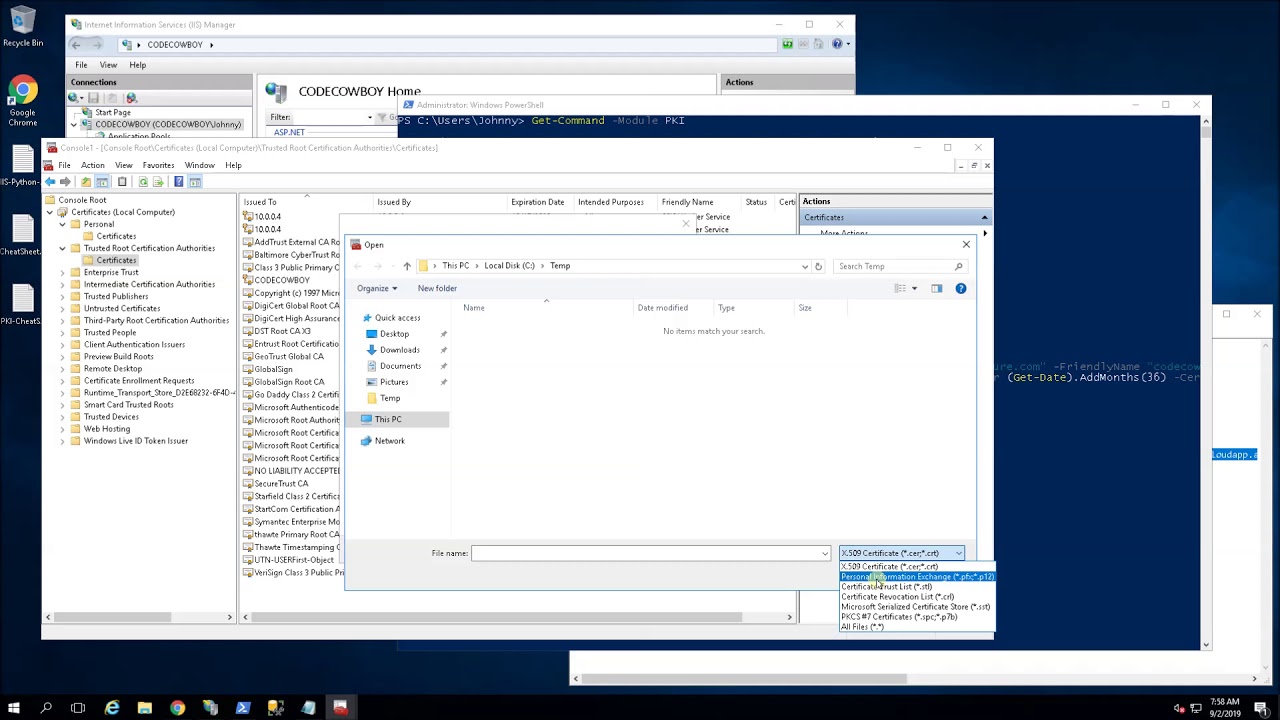Toggle Show/Hide Console Tree icon in Console1
The image size is (1280, 720).
[x=103, y=182]
